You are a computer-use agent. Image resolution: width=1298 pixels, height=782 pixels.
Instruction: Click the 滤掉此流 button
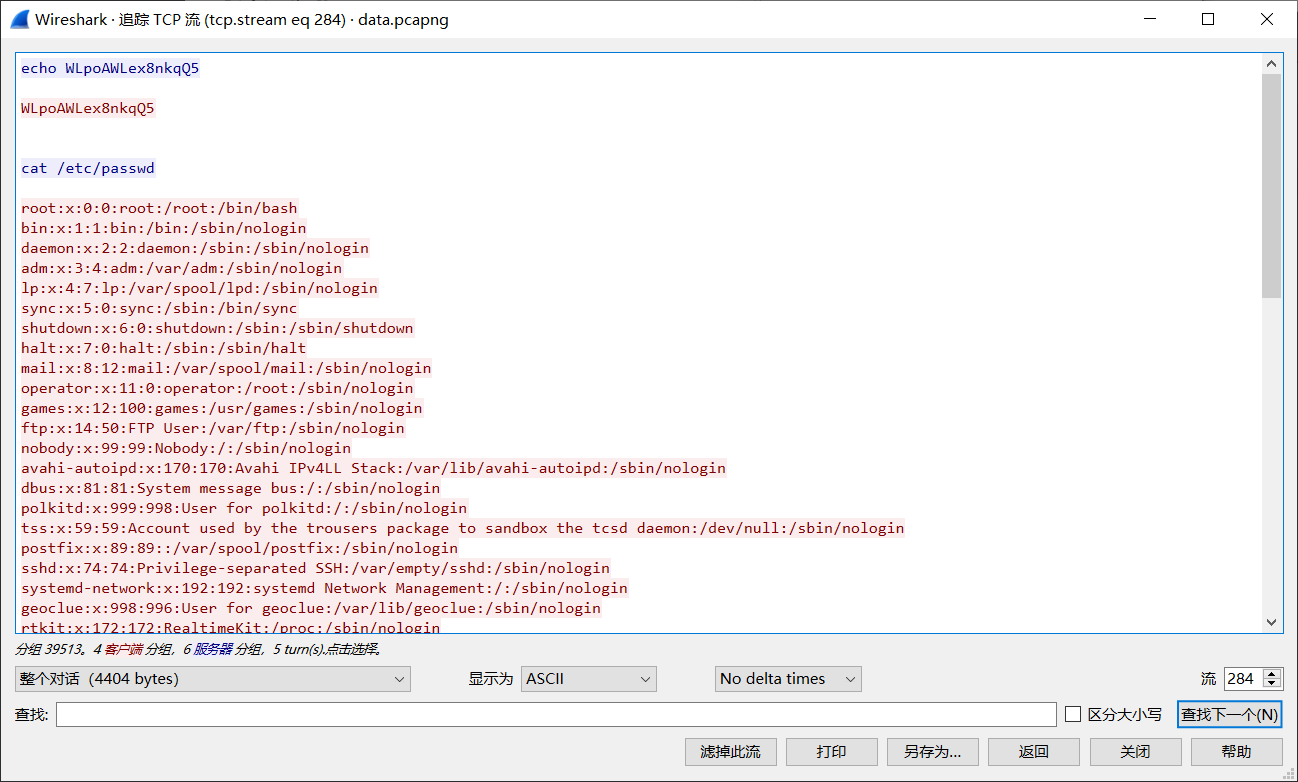click(x=730, y=752)
